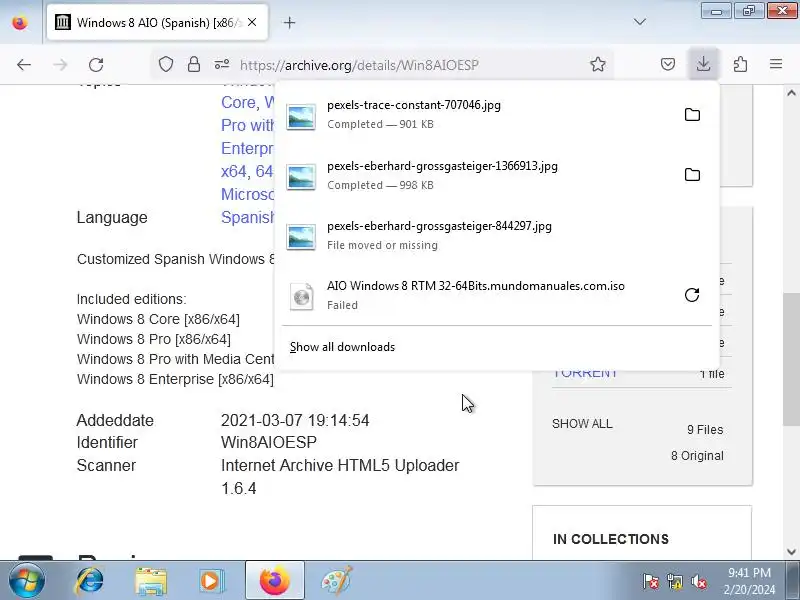Open site permissions icon in address bar
The height and width of the screenshot is (600, 800).
(222, 65)
